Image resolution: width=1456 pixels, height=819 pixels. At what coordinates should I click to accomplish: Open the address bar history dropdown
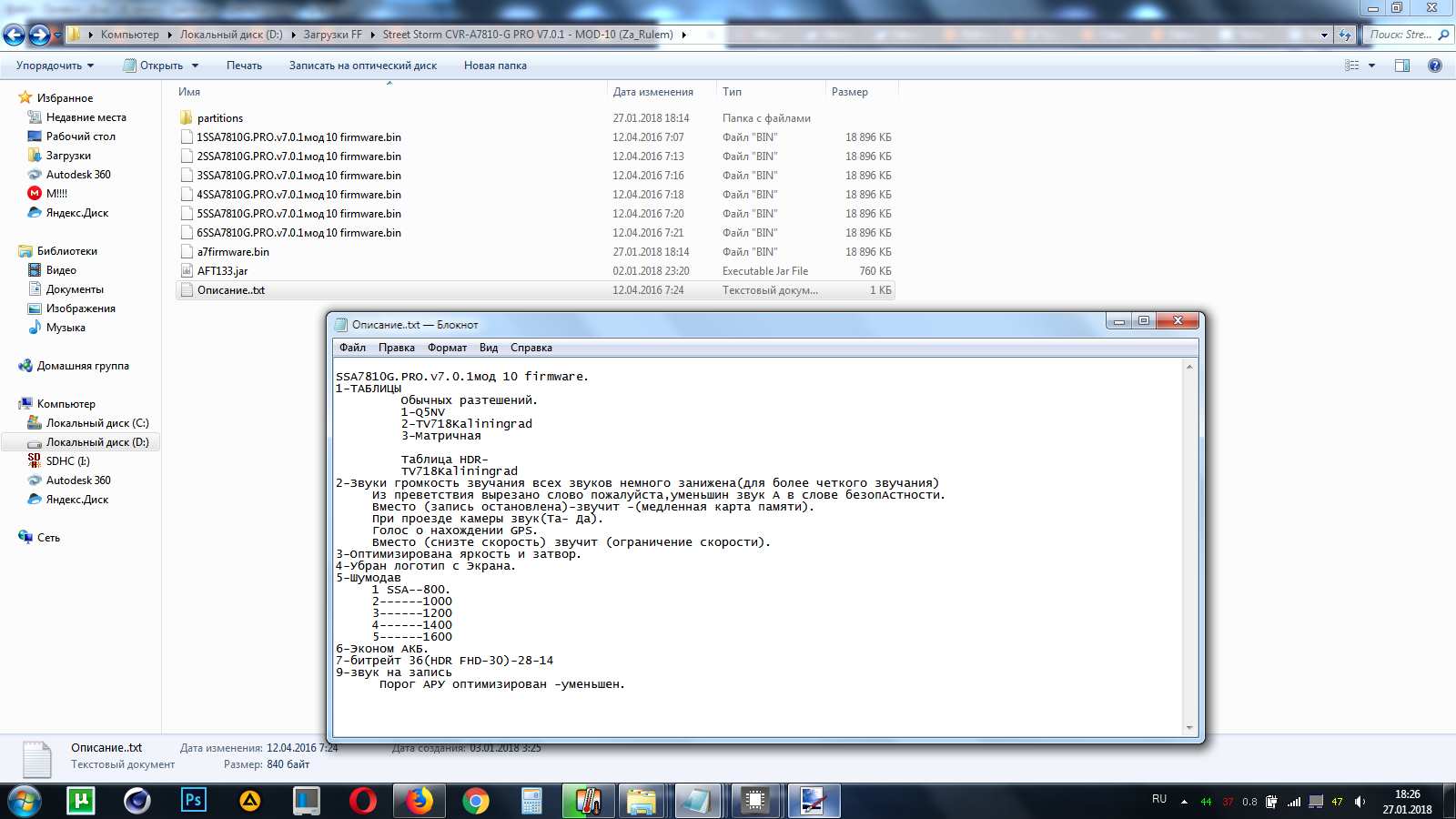(x=1324, y=35)
